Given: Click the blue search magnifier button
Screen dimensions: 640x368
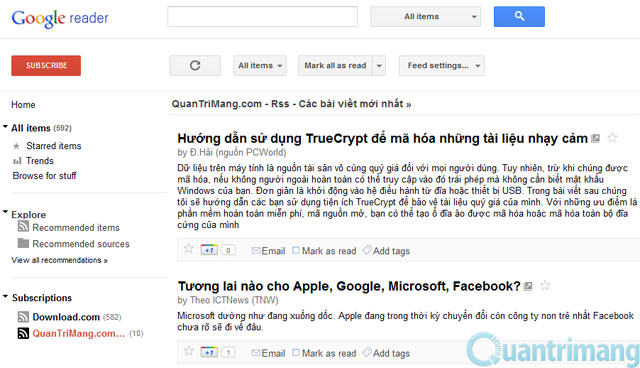Looking at the screenshot, I should (x=519, y=16).
